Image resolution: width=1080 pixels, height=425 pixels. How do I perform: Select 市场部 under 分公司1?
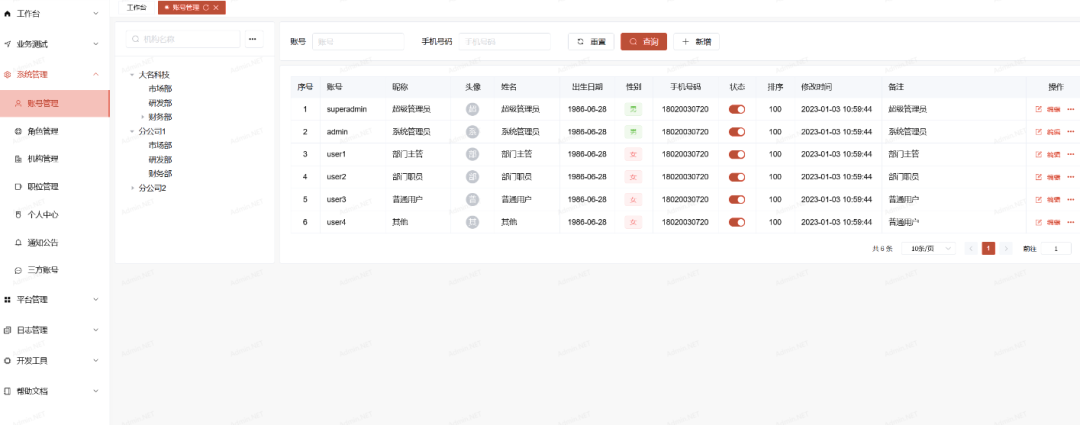tap(160, 145)
